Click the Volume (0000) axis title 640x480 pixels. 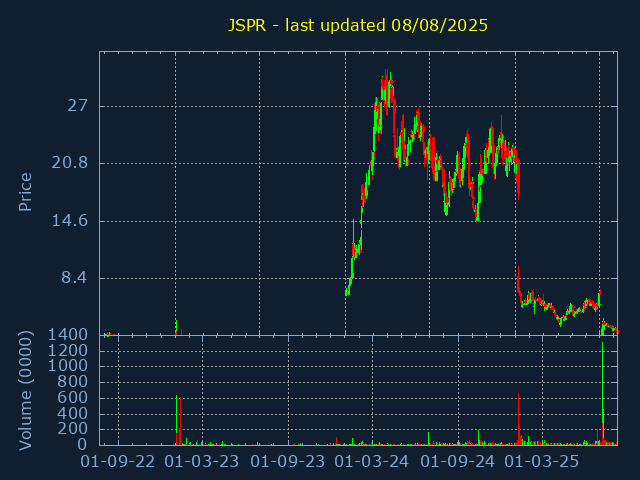25,391
